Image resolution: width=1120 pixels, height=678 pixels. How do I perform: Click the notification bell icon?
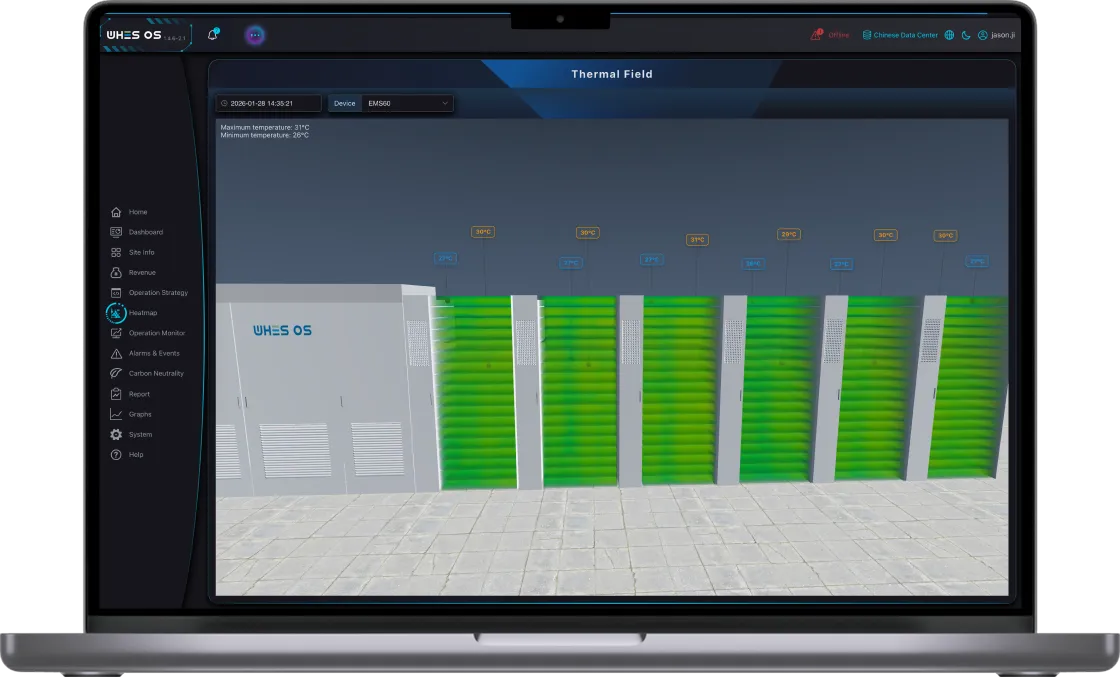point(212,35)
